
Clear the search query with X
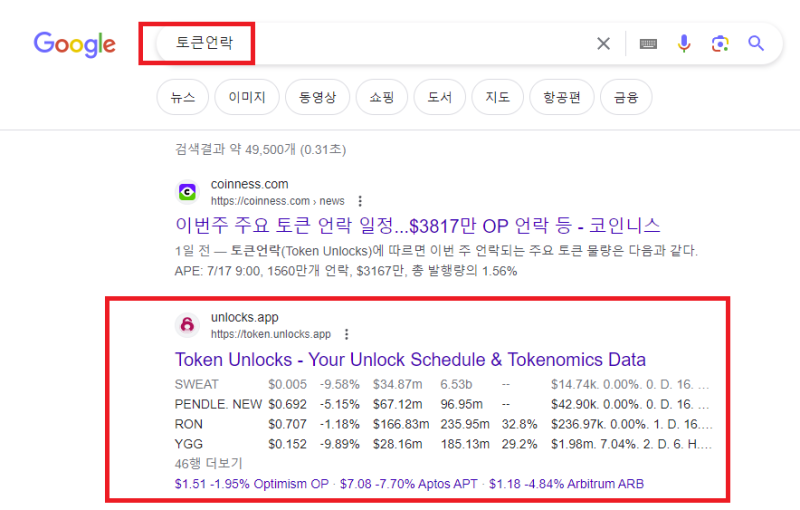(604, 44)
